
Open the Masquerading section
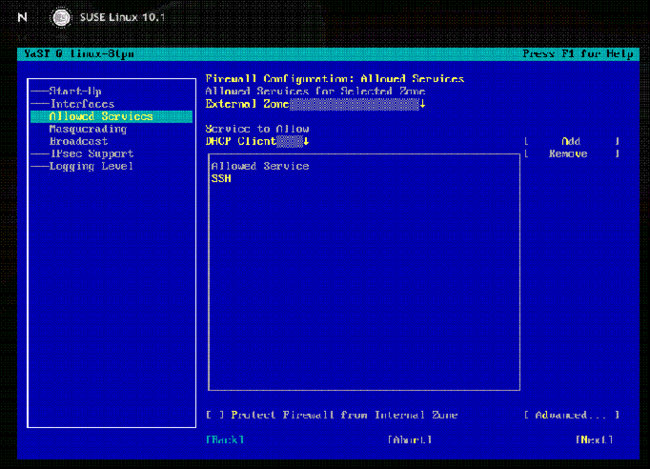coord(88,129)
